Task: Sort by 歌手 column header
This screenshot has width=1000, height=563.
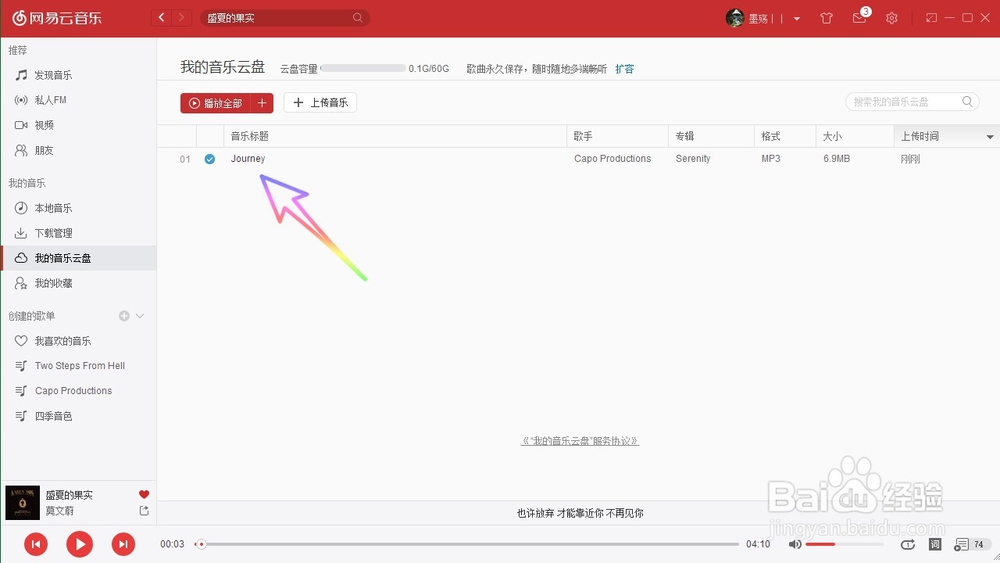Action: [x=617, y=136]
